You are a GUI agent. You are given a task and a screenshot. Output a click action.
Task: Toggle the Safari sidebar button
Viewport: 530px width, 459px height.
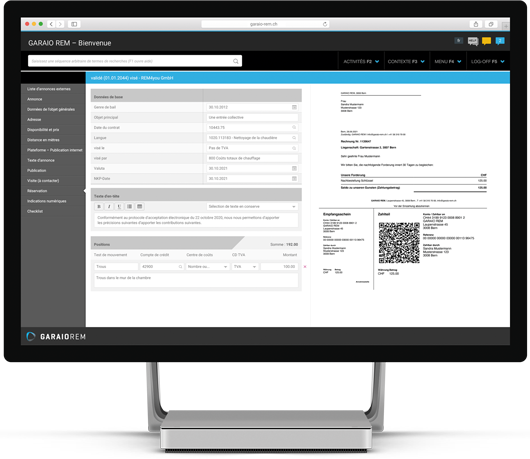[74, 24]
